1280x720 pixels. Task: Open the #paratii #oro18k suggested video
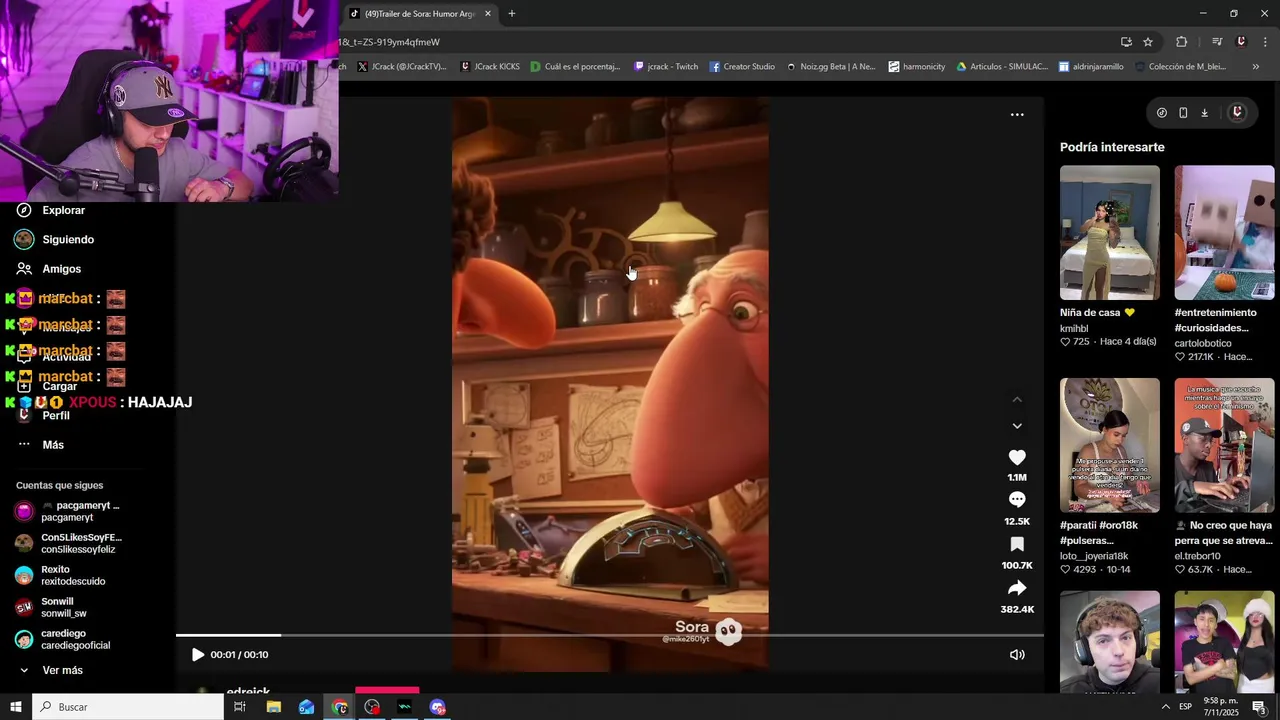click(x=1110, y=445)
